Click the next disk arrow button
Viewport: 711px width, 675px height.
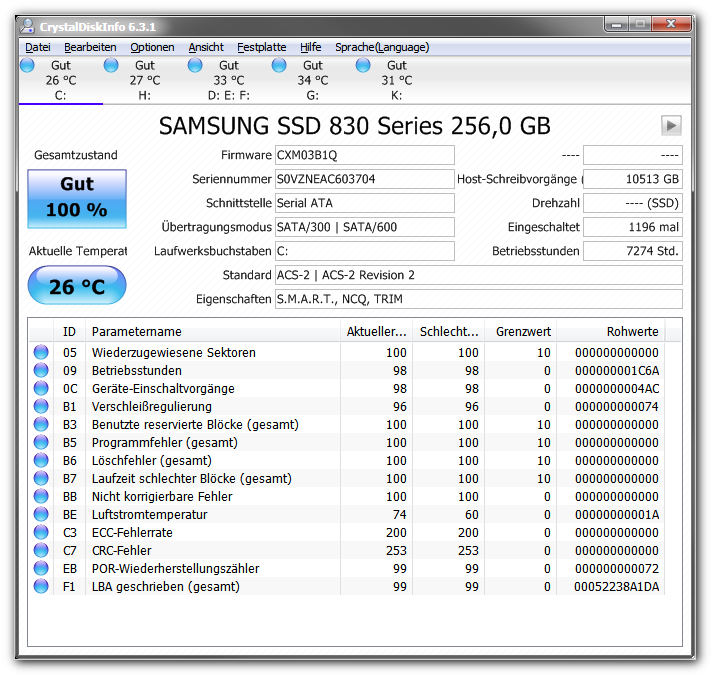pos(671,125)
